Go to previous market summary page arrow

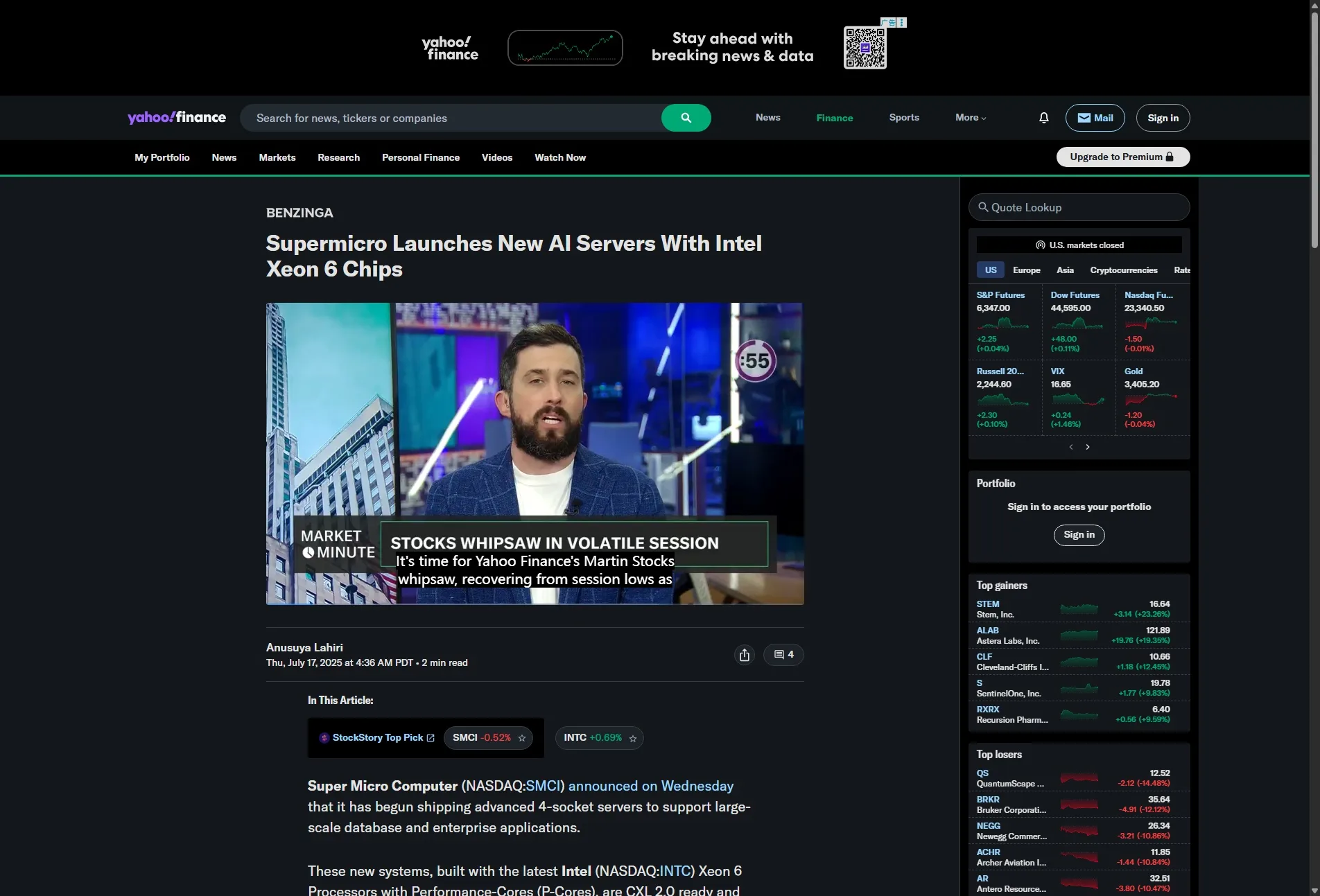[1071, 447]
